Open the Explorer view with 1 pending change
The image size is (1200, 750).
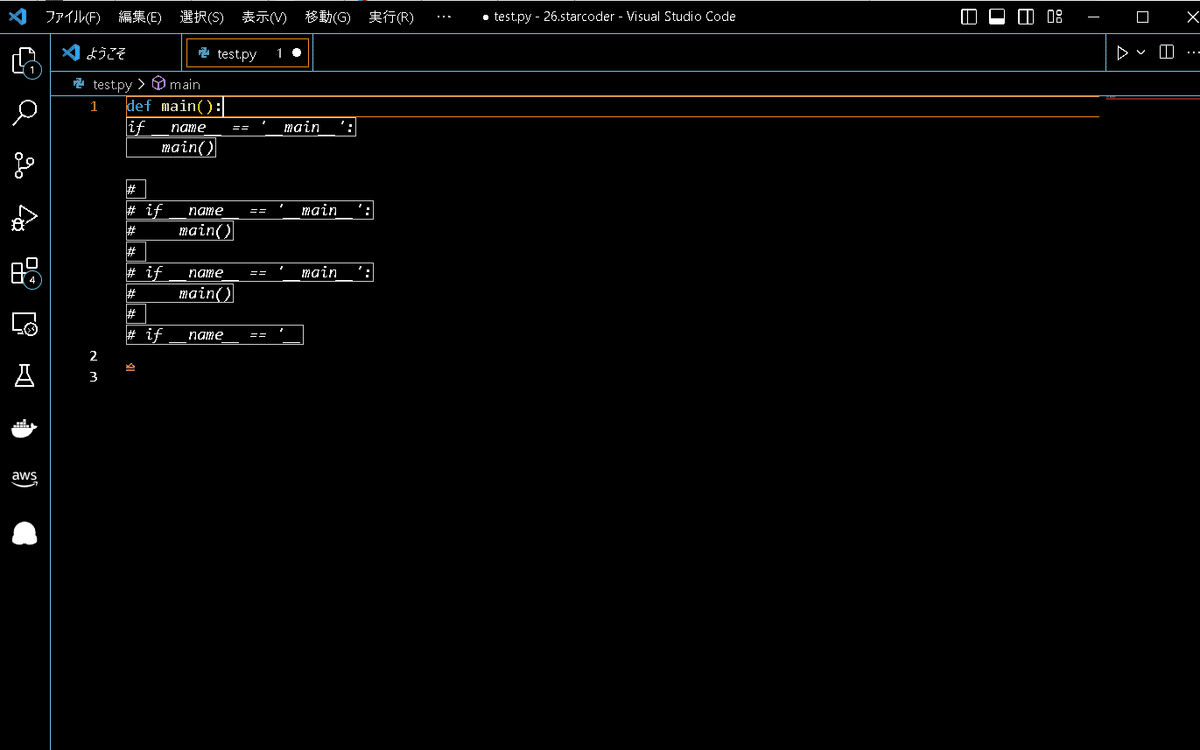(x=25, y=60)
